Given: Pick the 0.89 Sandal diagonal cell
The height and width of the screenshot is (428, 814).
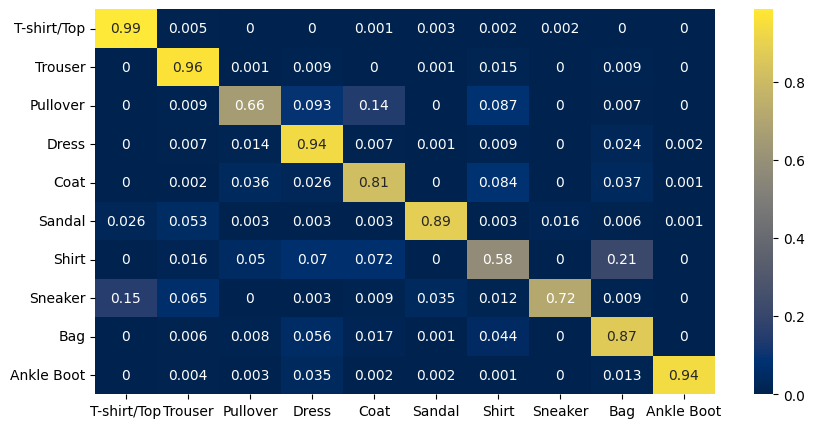Looking at the screenshot, I should pos(436,222).
